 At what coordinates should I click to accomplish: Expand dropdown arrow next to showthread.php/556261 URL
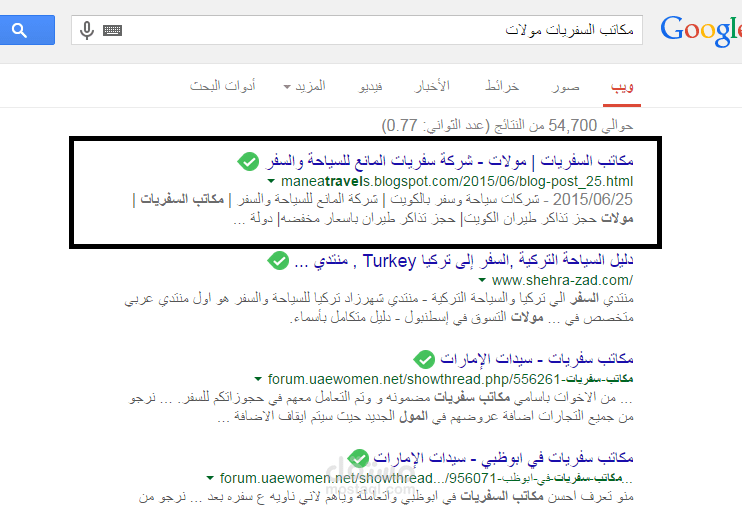(x=258, y=379)
